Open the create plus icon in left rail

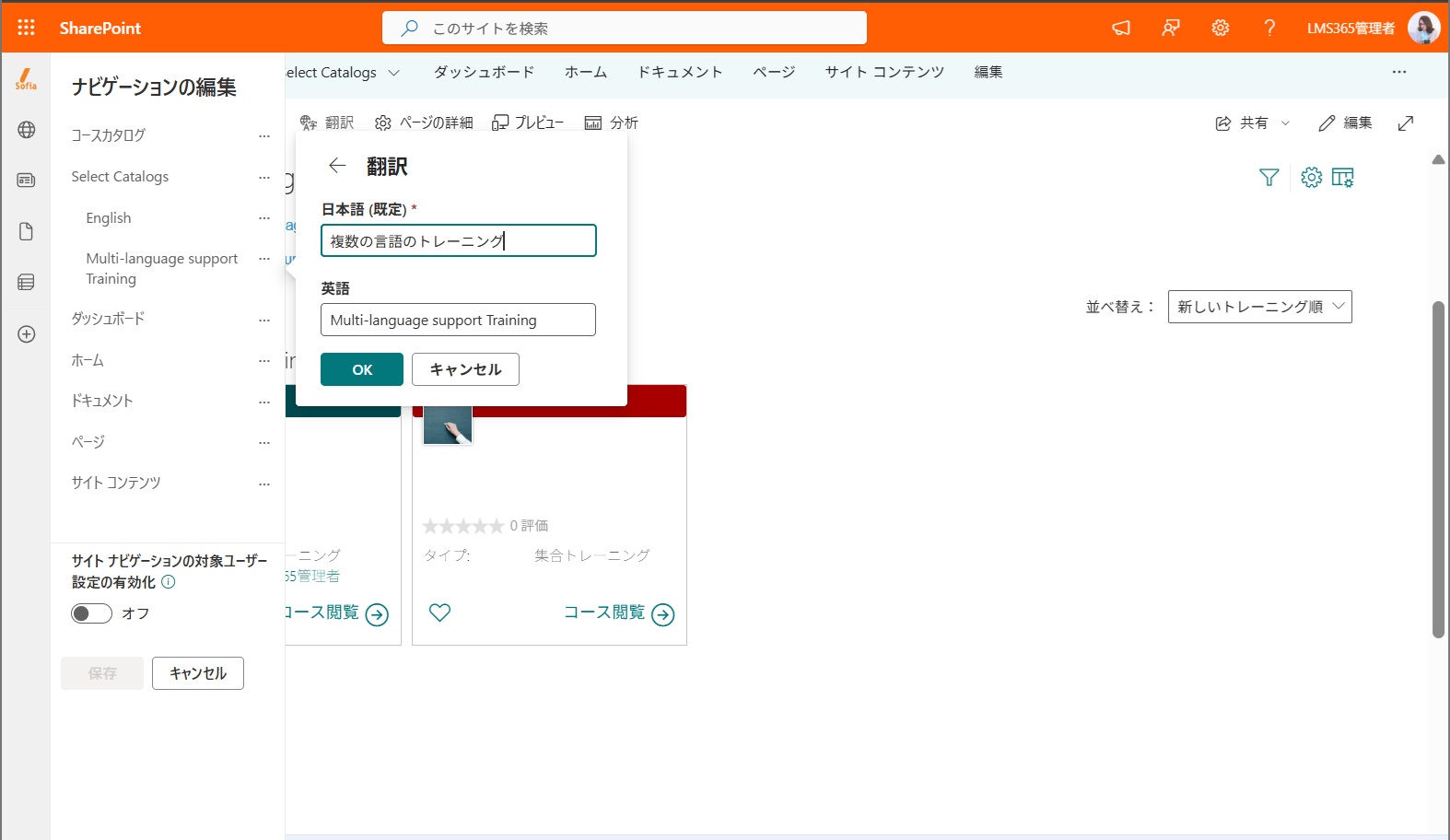coord(27,334)
